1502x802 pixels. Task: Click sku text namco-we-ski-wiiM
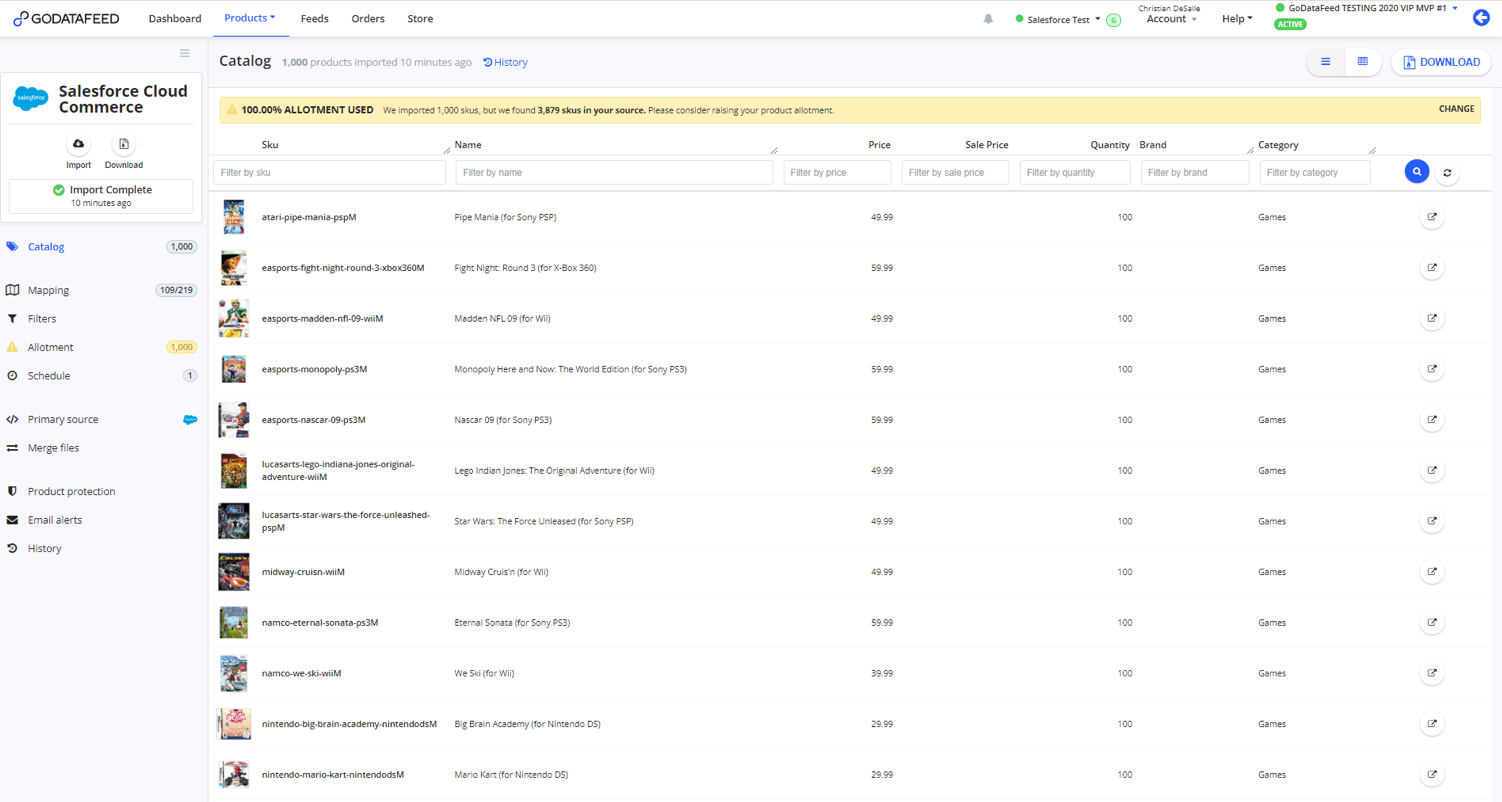(301, 673)
